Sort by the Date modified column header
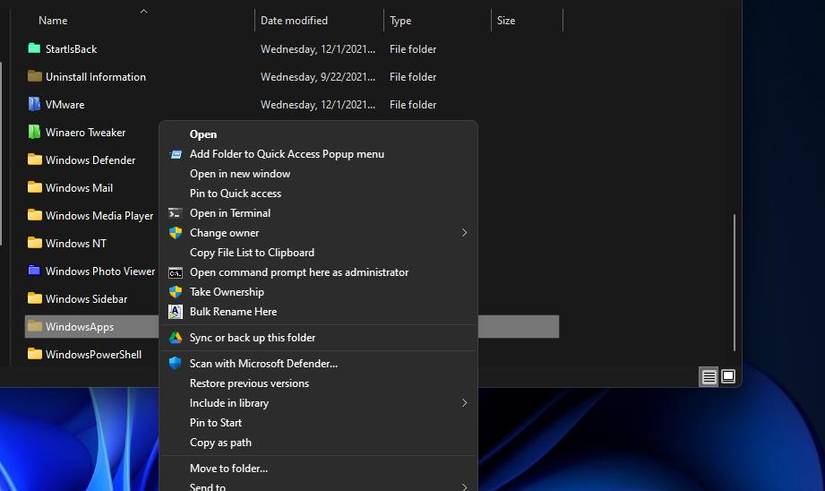 click(294, 21)
